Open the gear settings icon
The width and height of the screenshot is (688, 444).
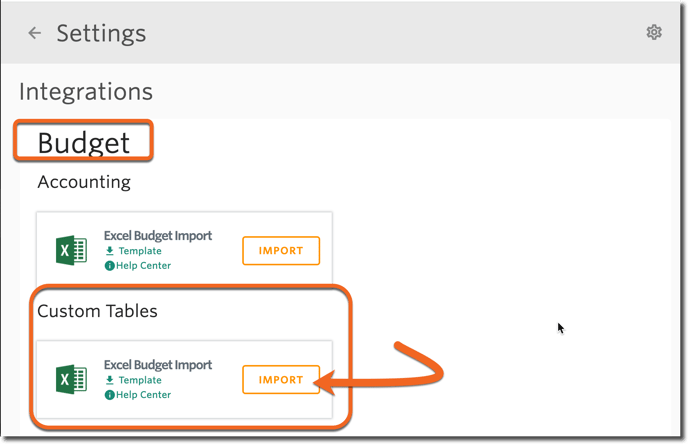point(654,32)
